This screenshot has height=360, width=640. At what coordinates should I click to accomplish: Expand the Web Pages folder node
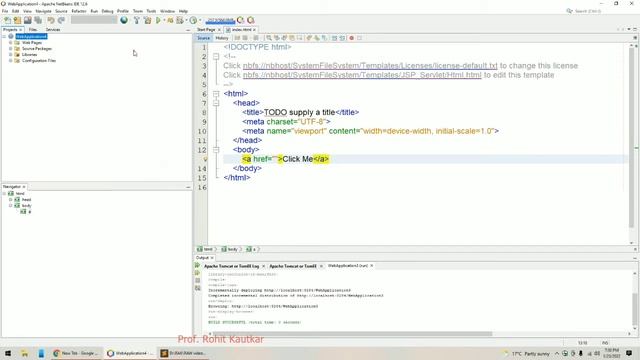11,42
